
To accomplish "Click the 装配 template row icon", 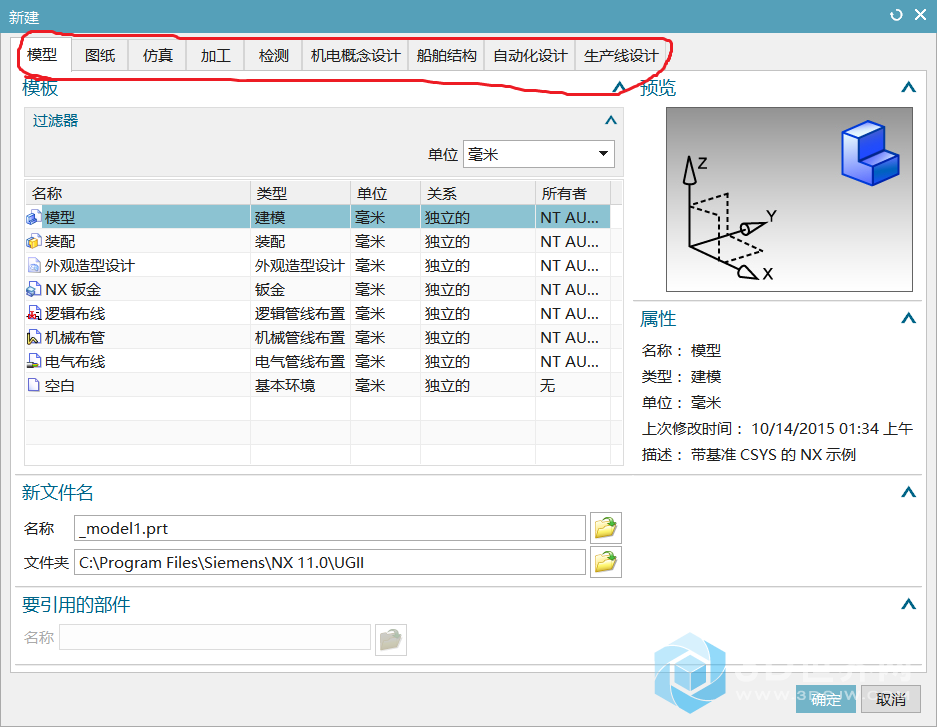I will [34, 241].
